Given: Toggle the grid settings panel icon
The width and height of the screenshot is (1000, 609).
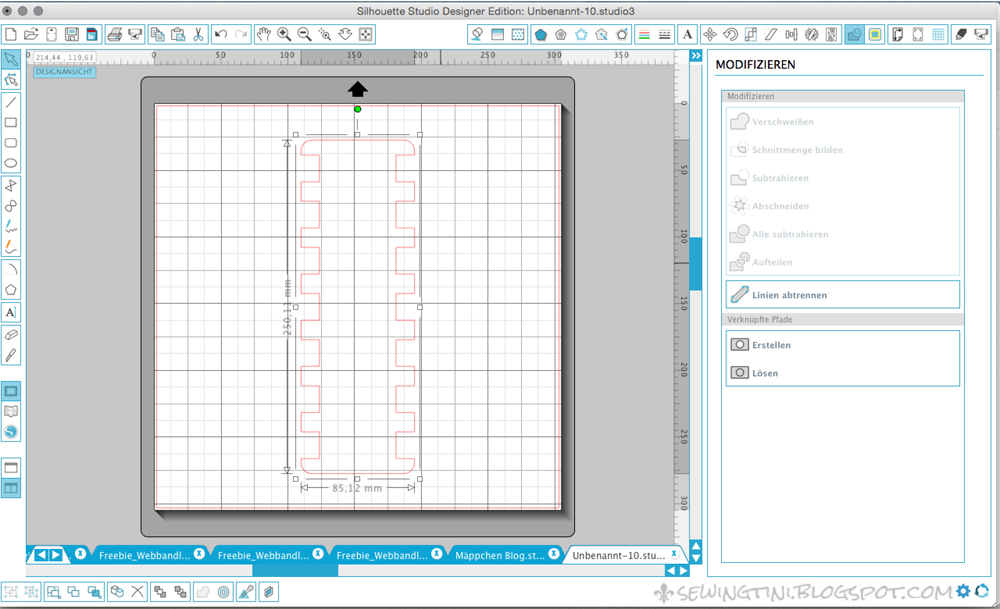Looking at the screenshot, I should (938, 34).
